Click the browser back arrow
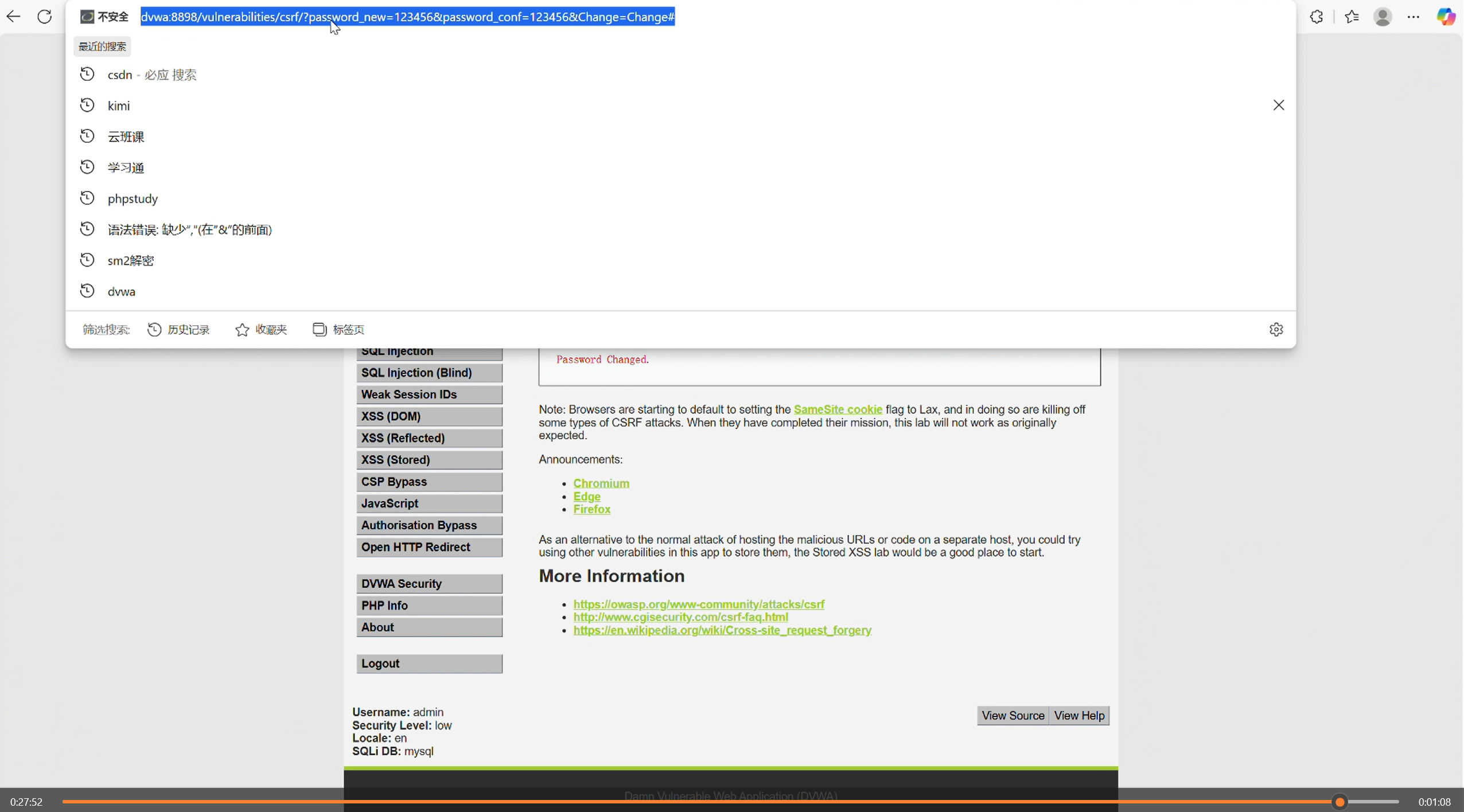Image resolution: width=1464 pixels, height=812 pixels. click(x=13, y=17)
